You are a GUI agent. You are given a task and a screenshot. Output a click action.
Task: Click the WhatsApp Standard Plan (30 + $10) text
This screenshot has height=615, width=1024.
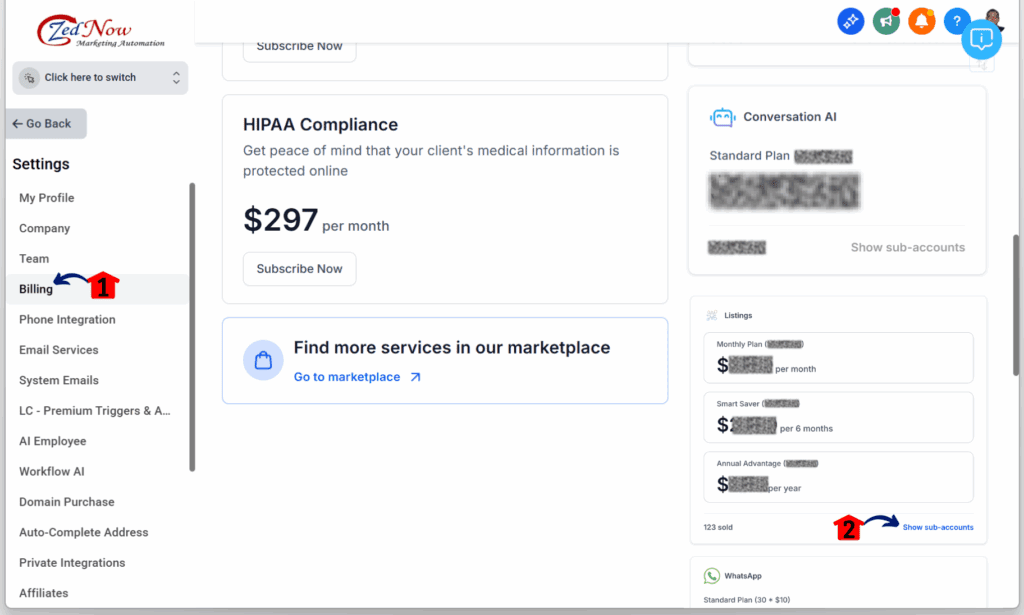tap(746, 600)
